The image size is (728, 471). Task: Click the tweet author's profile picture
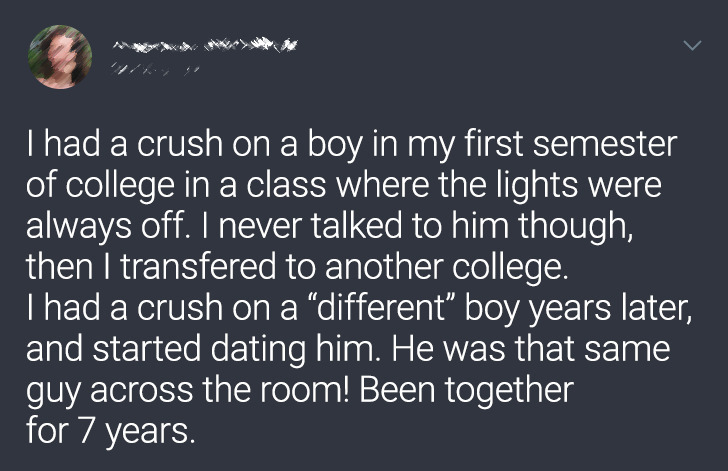[x=60, y=57]
